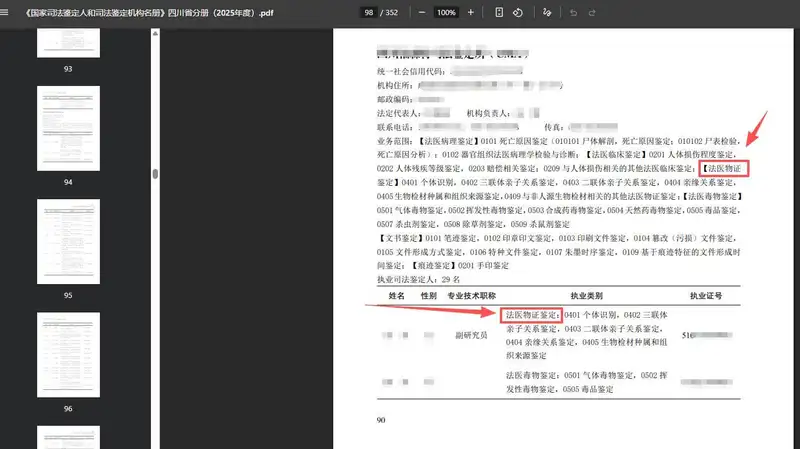This screenshot has height=449, width=800.
Task: Toggle the sidebar menu hamburger icon
Action: pyautogui.click(x=4, y=12)
